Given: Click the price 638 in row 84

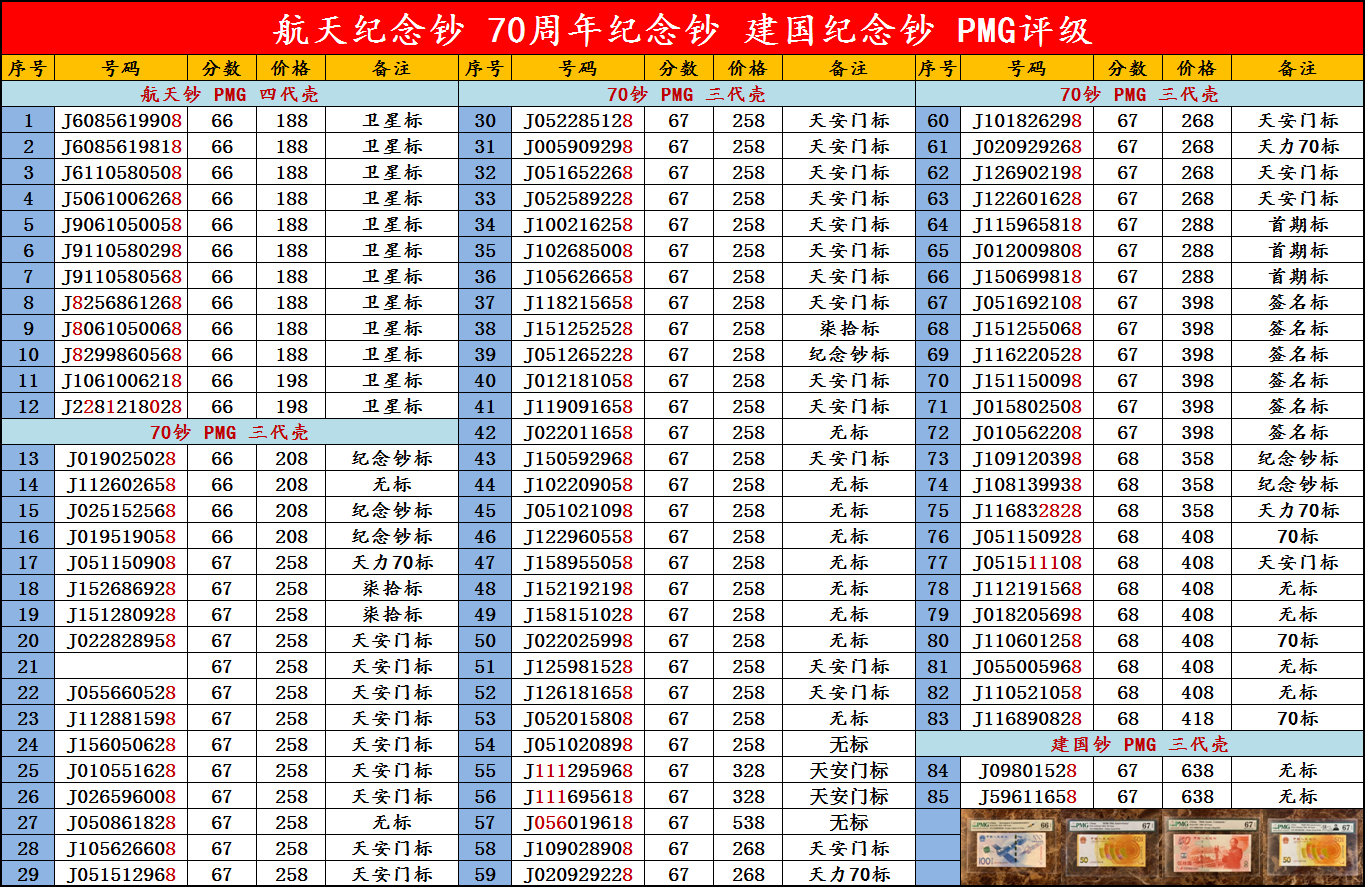Looking at the screenshot, I should coord(1197,770).
